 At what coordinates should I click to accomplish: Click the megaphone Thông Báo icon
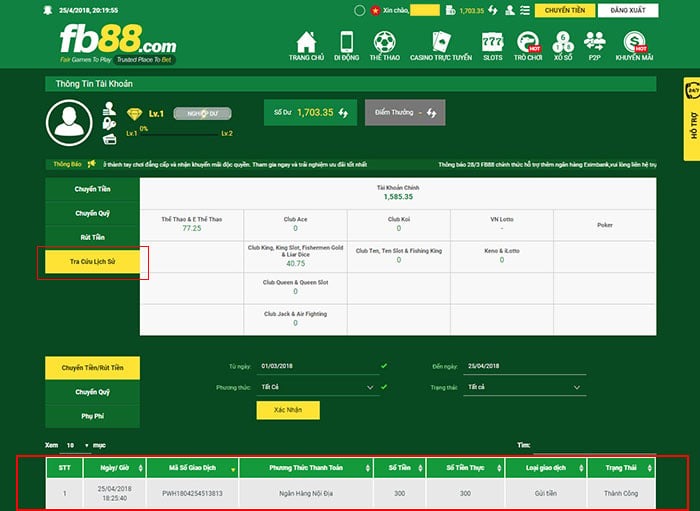coord(92,164)
